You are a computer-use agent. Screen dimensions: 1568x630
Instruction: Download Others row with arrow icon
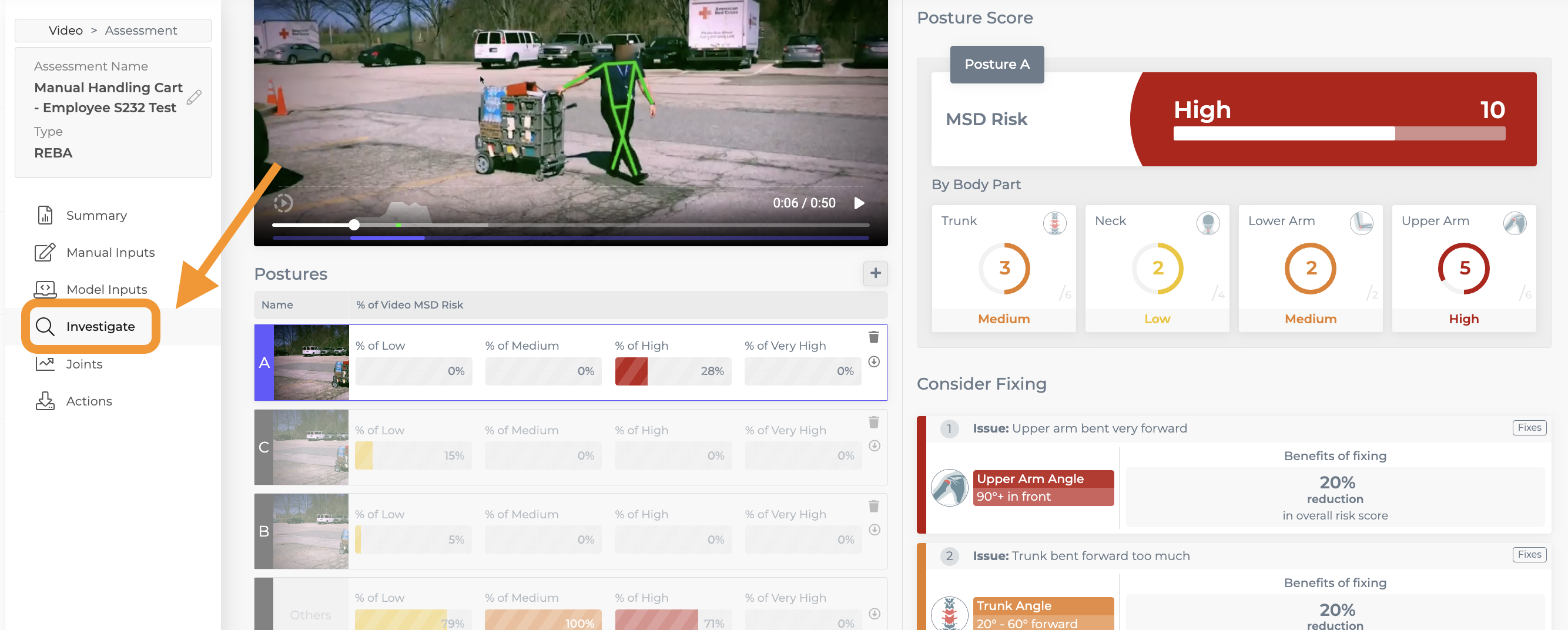(x=873, y=614)
